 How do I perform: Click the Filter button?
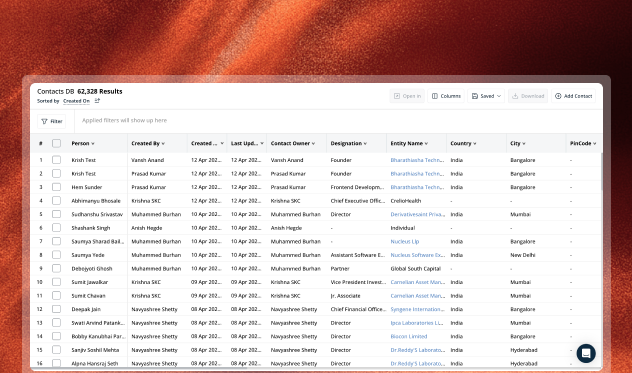[x=52, y=121]
